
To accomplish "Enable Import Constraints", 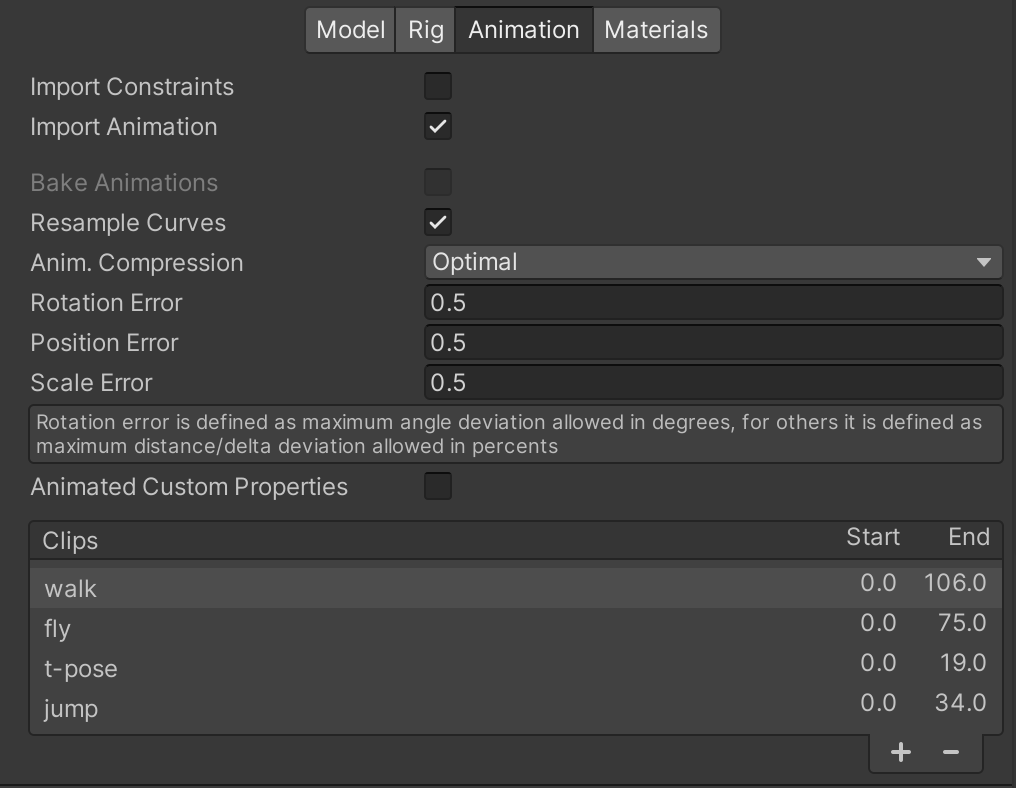I will [438, 86].
